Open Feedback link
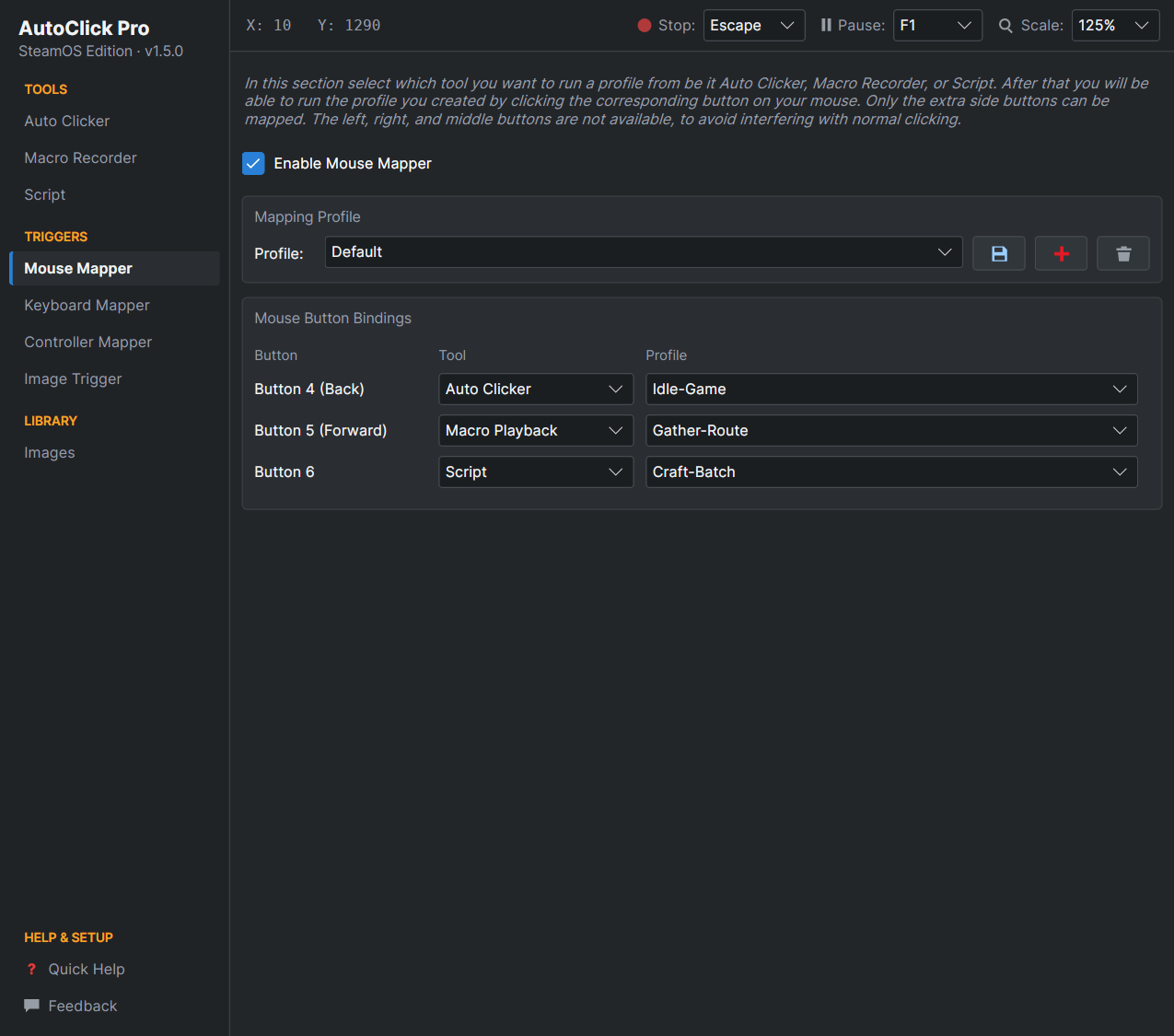The width and height of the screenshot is (1174, 1036). pos(83,1006)
